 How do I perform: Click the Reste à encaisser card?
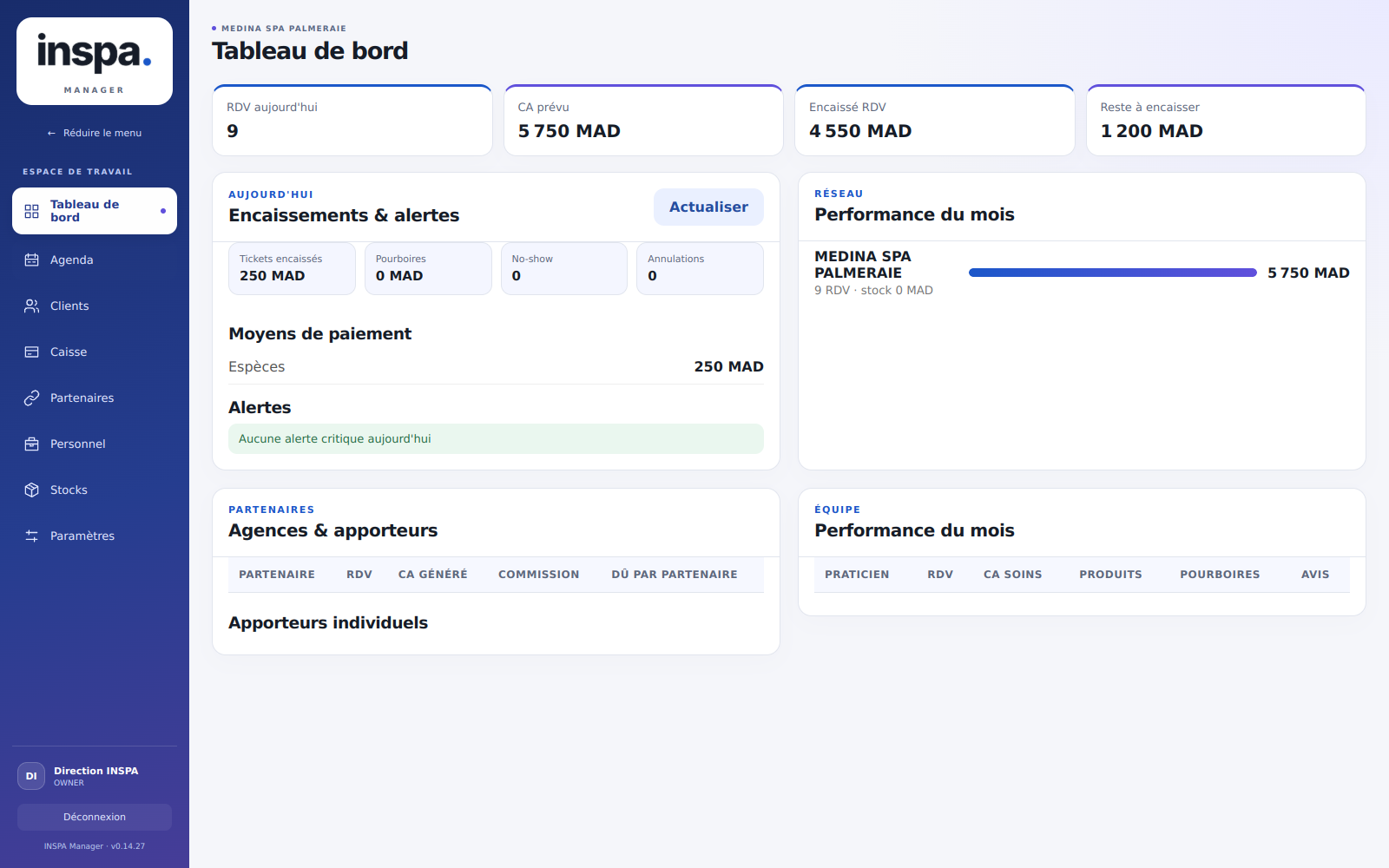click(1226, 121)
